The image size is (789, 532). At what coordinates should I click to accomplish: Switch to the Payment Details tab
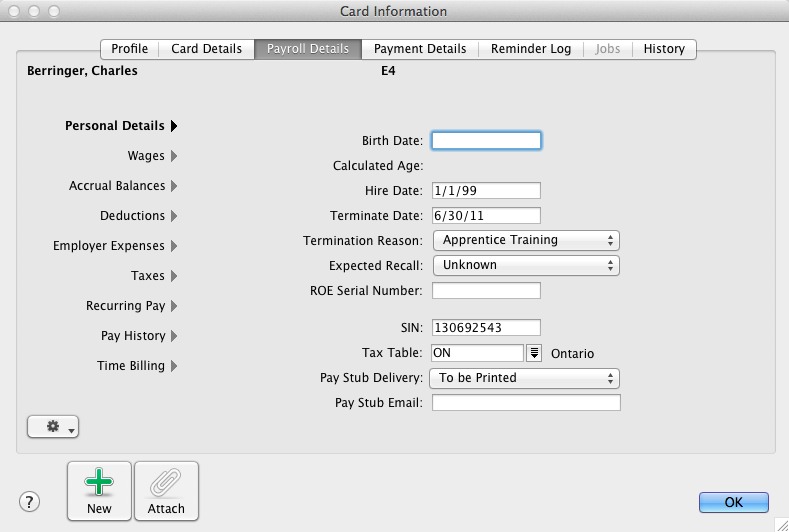pyautogui.click(x=419, y=48)
